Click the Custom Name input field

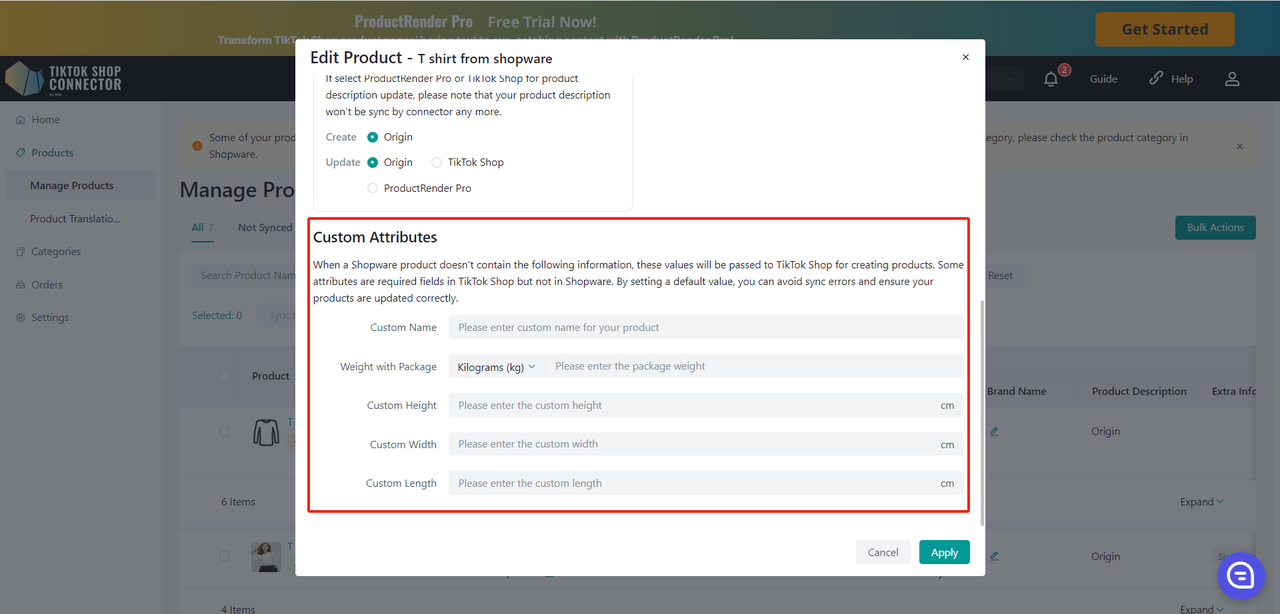705,328
